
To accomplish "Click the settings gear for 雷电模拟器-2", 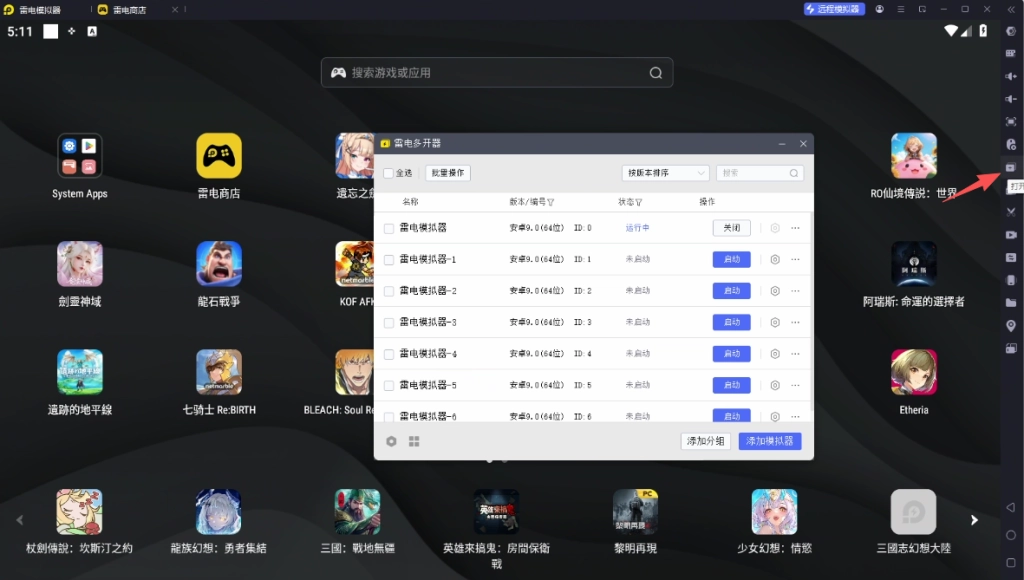I will tap(774, 290).
